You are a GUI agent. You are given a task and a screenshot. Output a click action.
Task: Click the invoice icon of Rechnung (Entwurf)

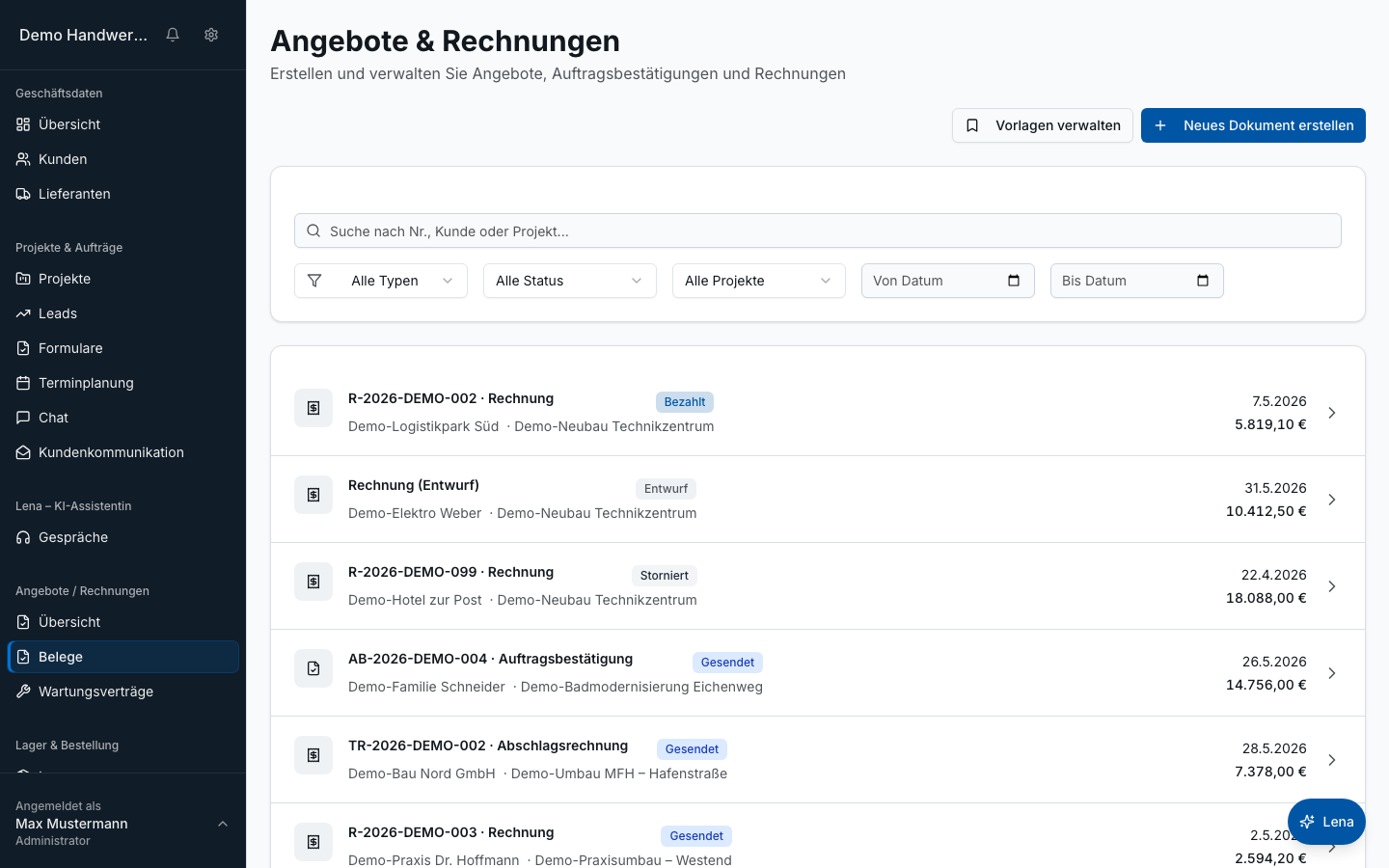pyautogui.click(x=313, y=495)
